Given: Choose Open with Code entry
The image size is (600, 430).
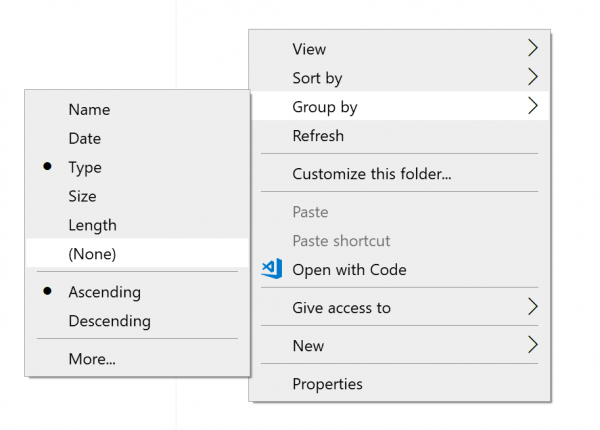Looking at the screenshot, I should tap(349, 270).
